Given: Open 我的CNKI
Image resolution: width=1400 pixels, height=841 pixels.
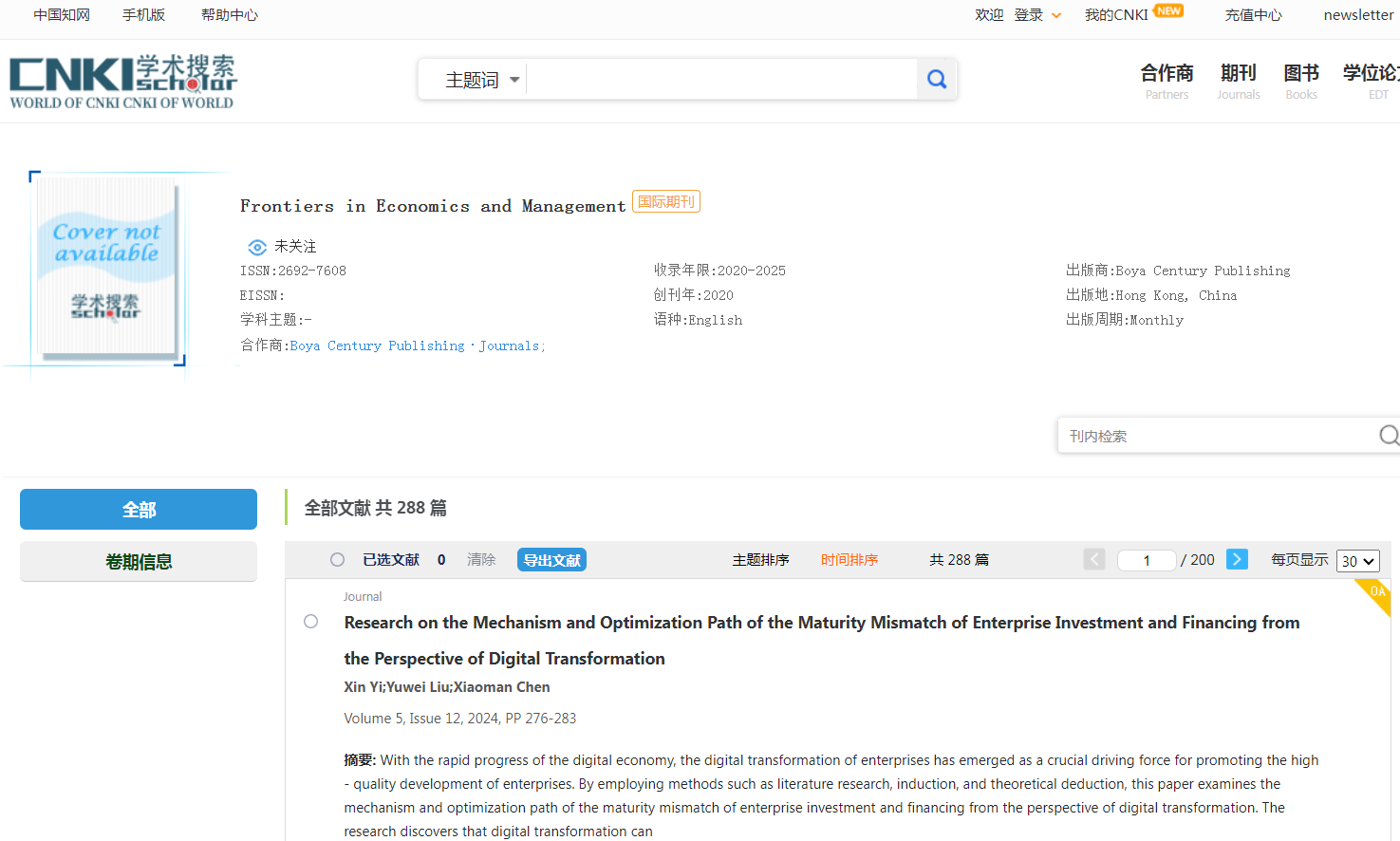Looking at the screenshot, I should click(1116, 15).
